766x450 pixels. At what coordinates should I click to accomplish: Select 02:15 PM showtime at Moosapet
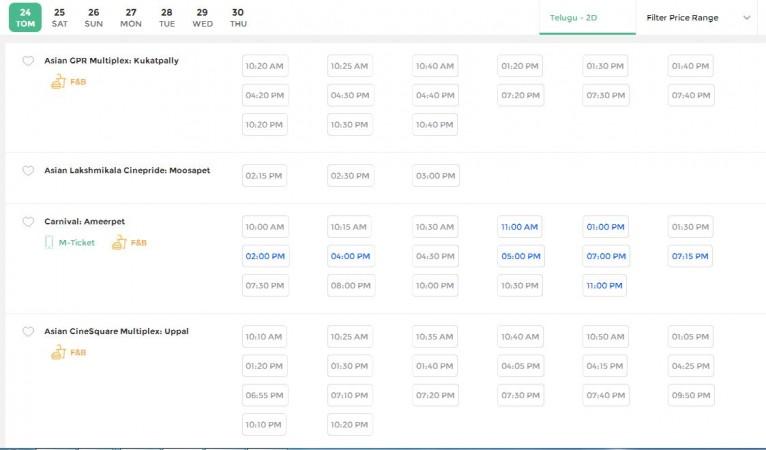264,176
